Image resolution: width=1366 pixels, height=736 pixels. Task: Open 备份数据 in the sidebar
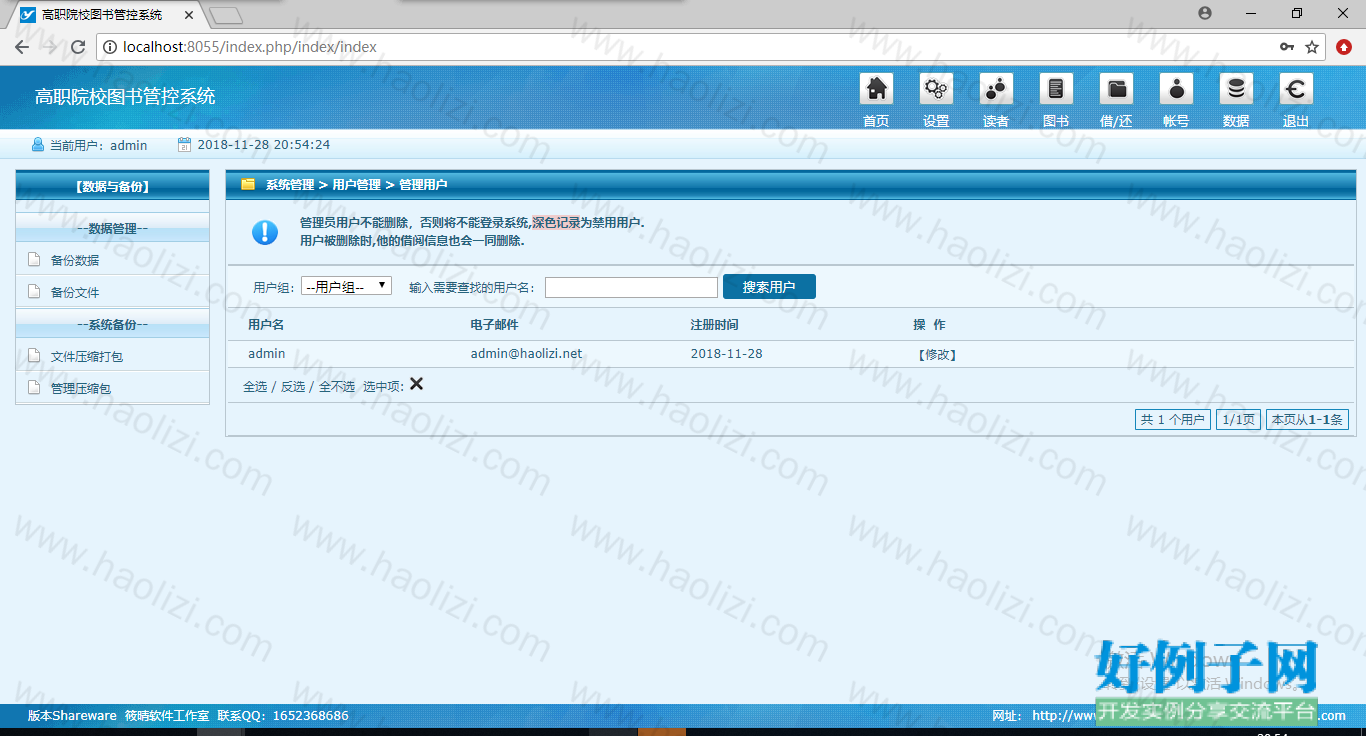click(75, 260)
